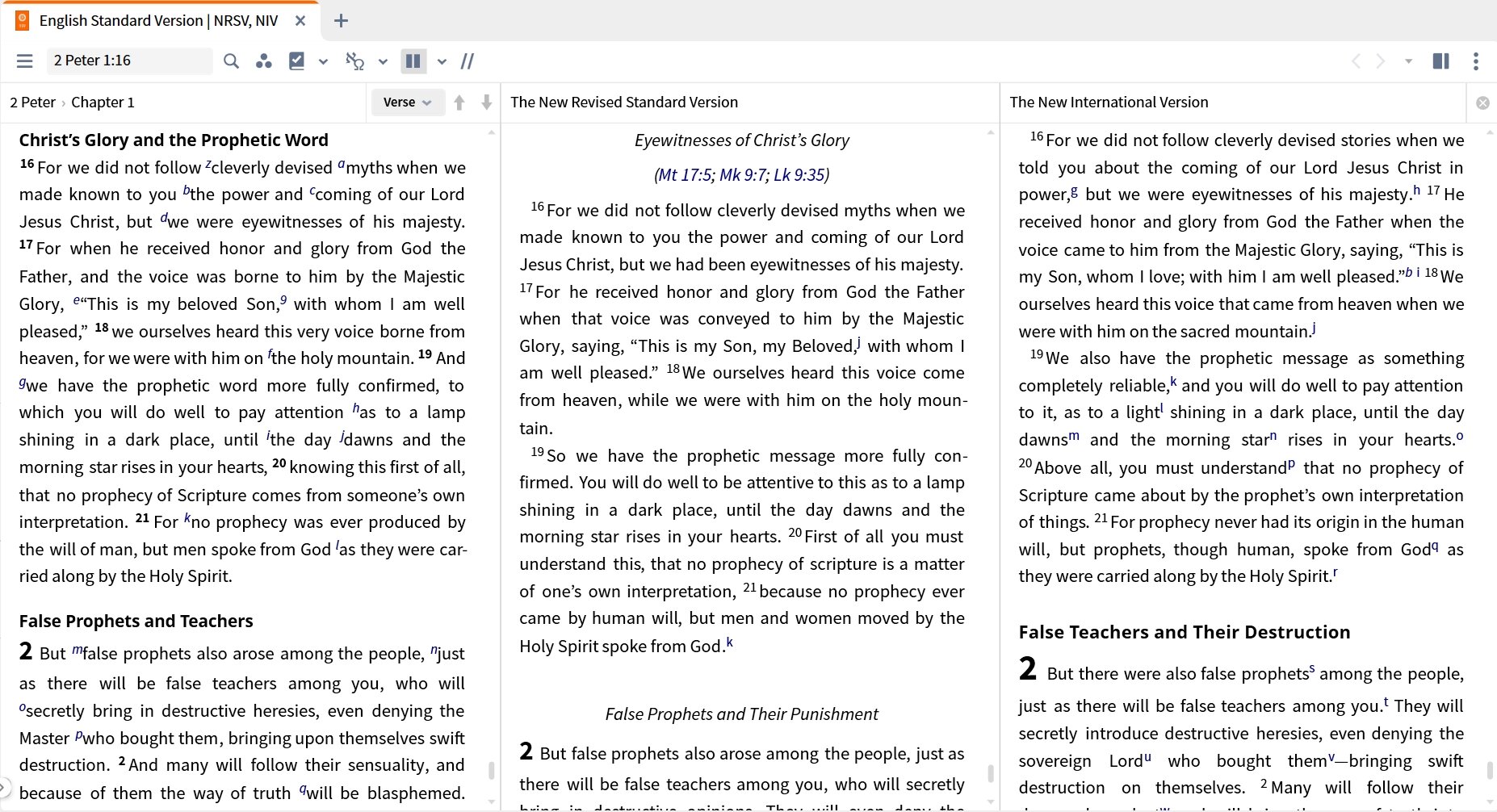This screenshot has height=812, width=1497.
Task: Open the three-dots visual filters icon
Action: pos(263,61)
